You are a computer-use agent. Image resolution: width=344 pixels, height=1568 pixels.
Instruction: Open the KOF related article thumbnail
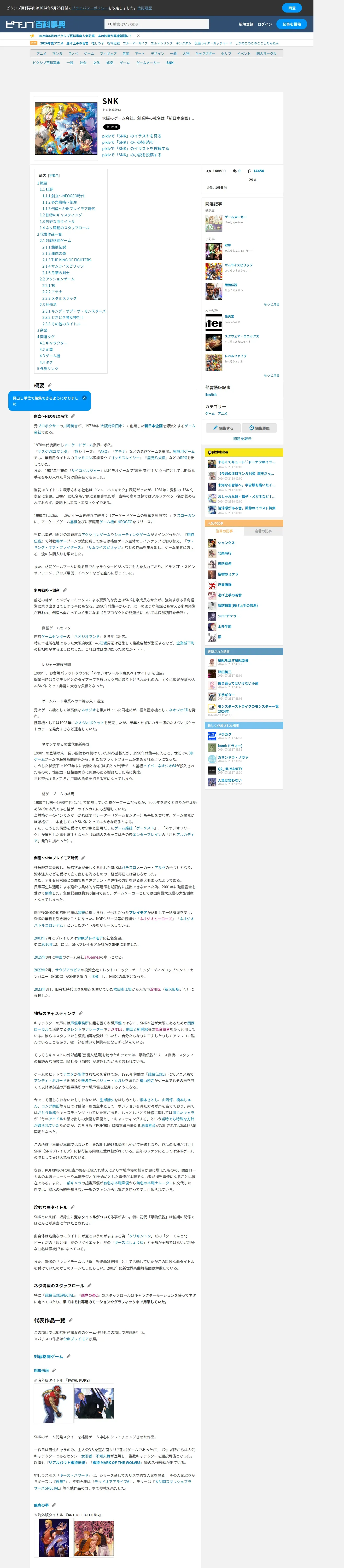click(x=214, y=251)
